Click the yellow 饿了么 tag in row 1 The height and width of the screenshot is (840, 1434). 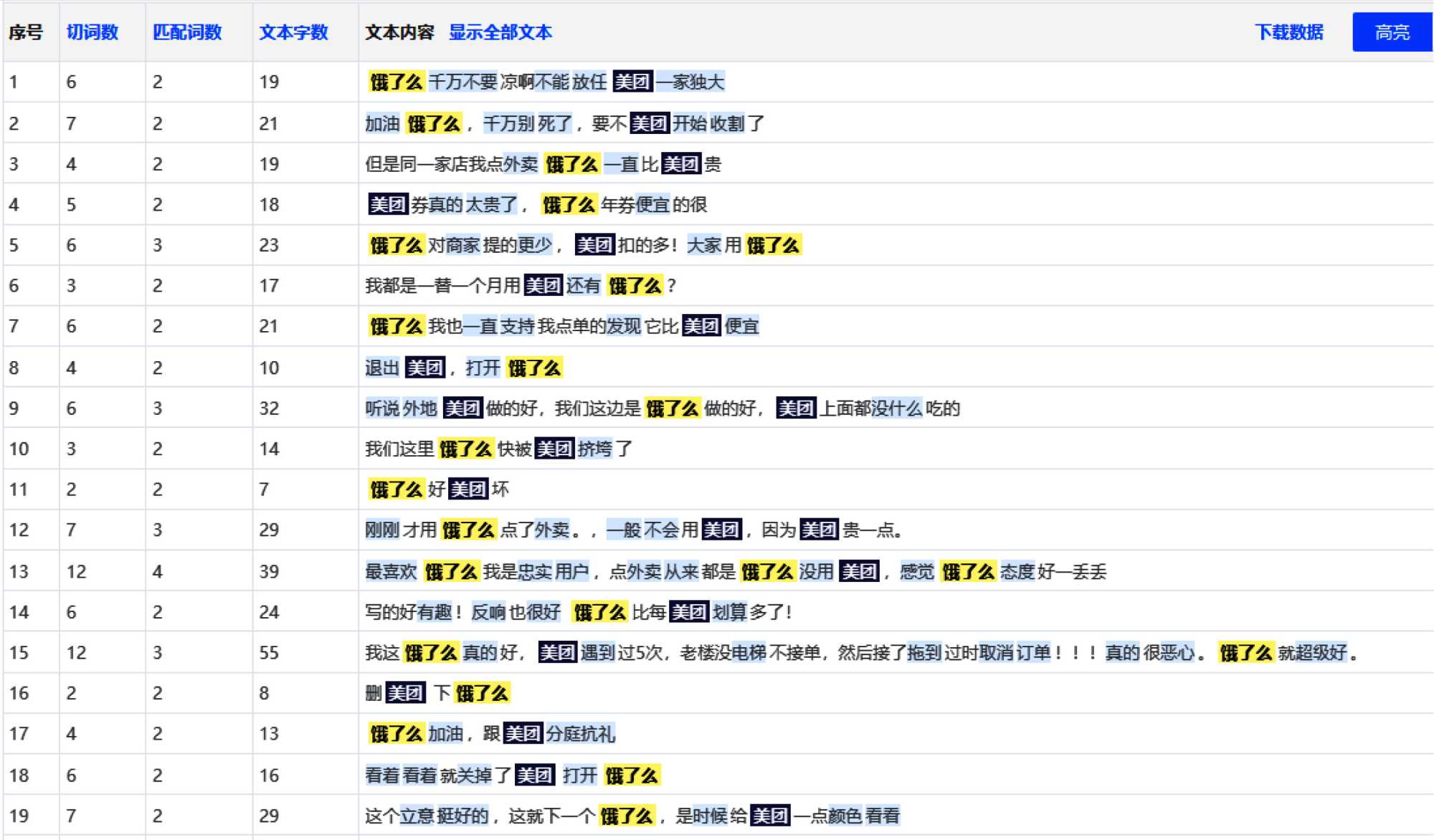coord(396,82)
